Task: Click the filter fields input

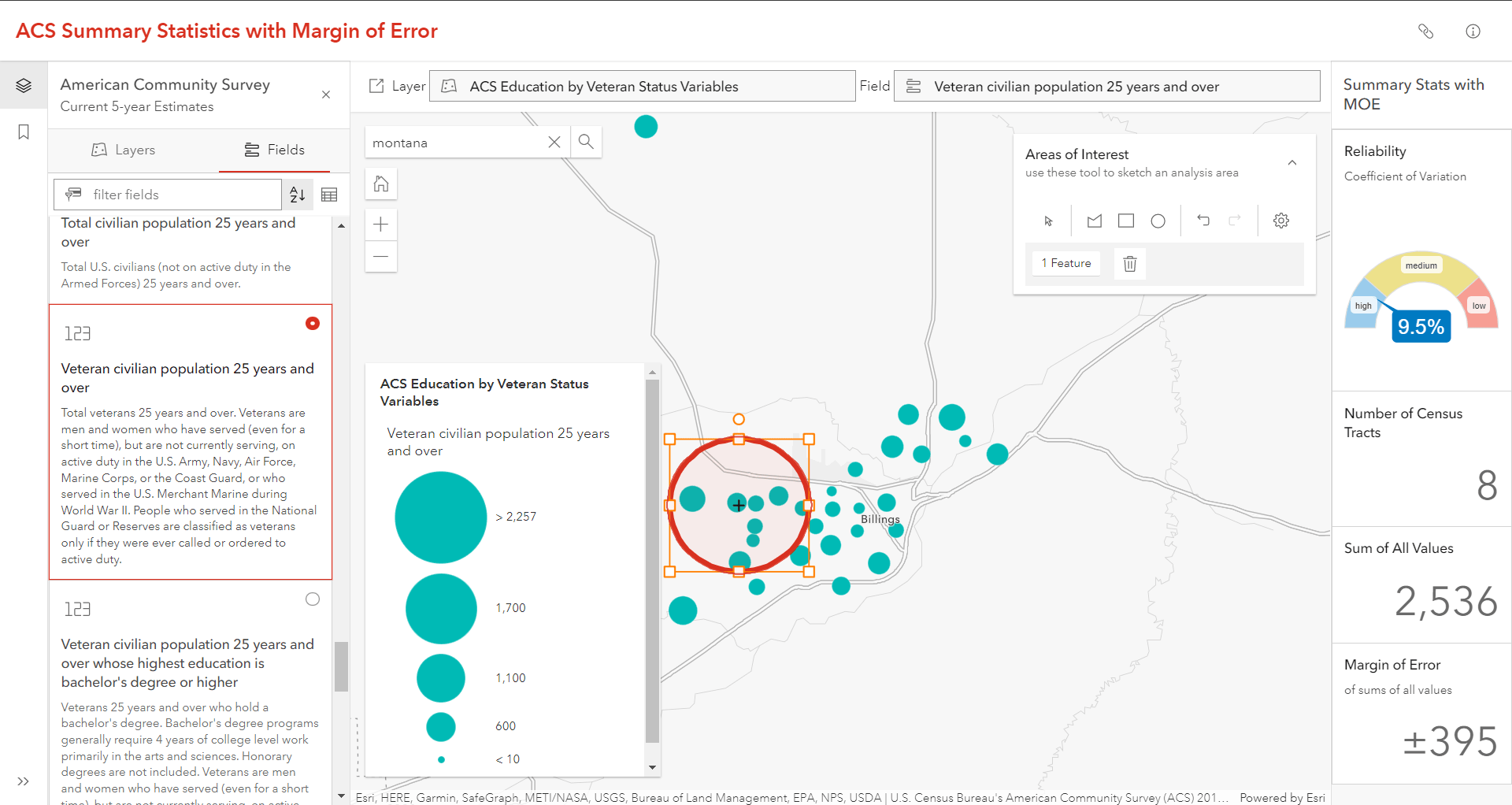Action: (x=167, y=195)
